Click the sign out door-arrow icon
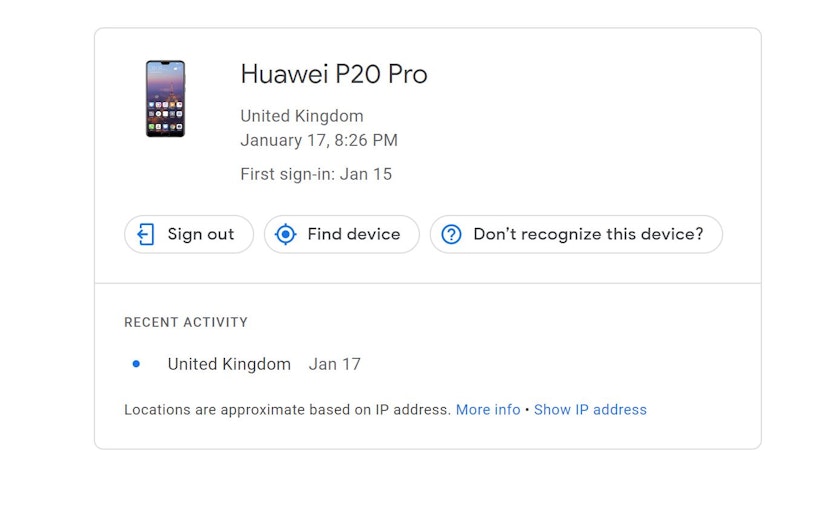 (146, 234)
